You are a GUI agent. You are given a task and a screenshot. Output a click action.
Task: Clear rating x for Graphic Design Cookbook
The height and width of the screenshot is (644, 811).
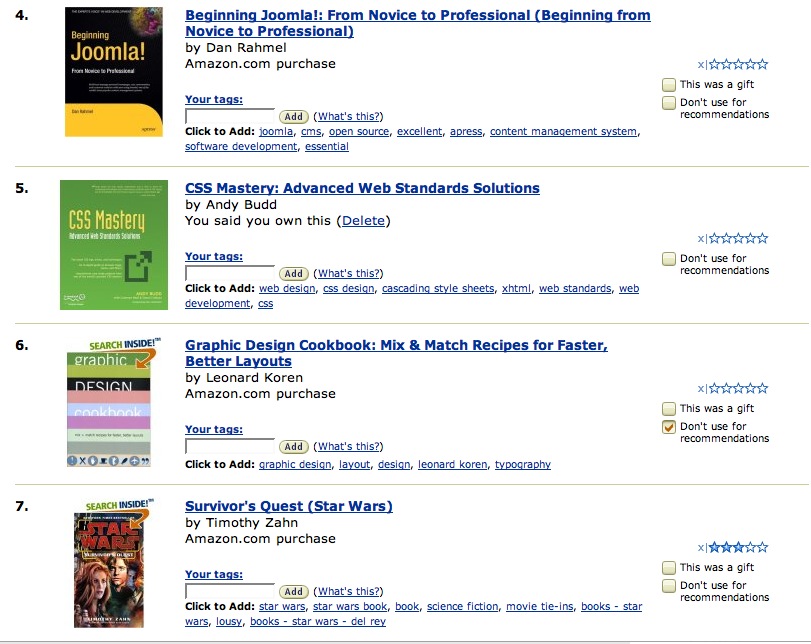tap(701, 388)
